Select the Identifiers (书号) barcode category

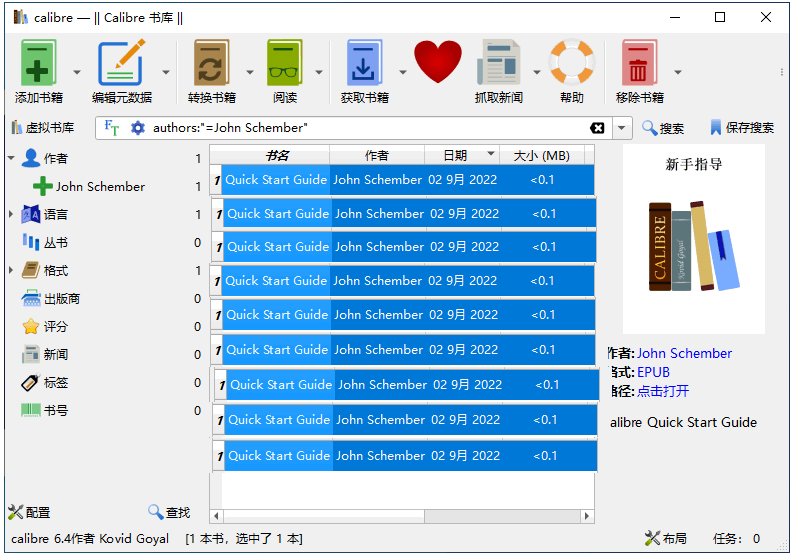click(56, 410)
